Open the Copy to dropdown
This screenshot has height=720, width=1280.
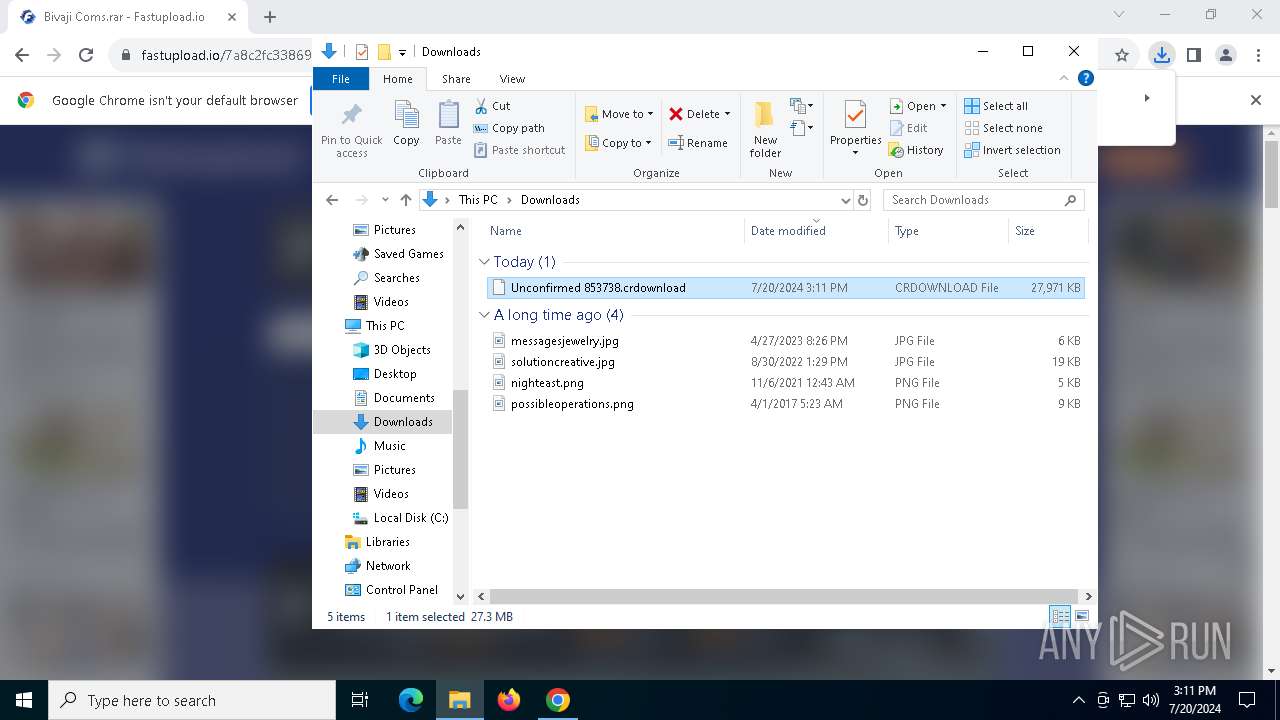[x=618, y=143]
